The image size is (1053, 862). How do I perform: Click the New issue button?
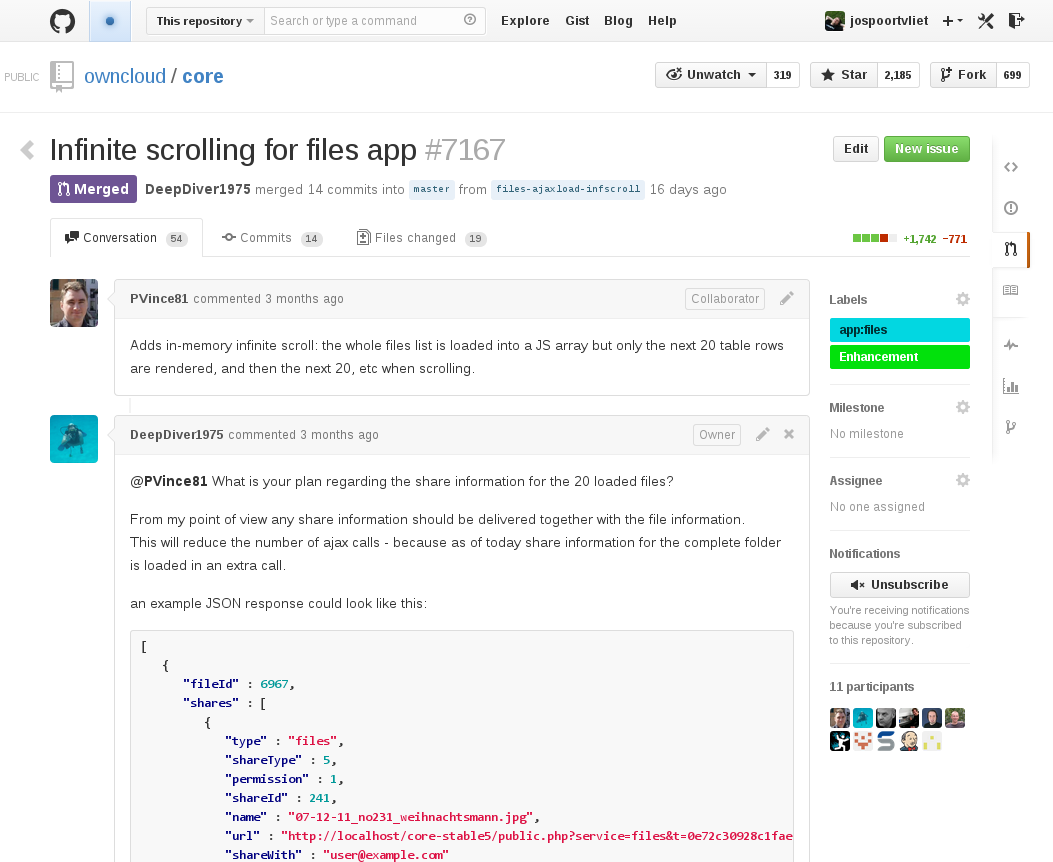point(927,149)
